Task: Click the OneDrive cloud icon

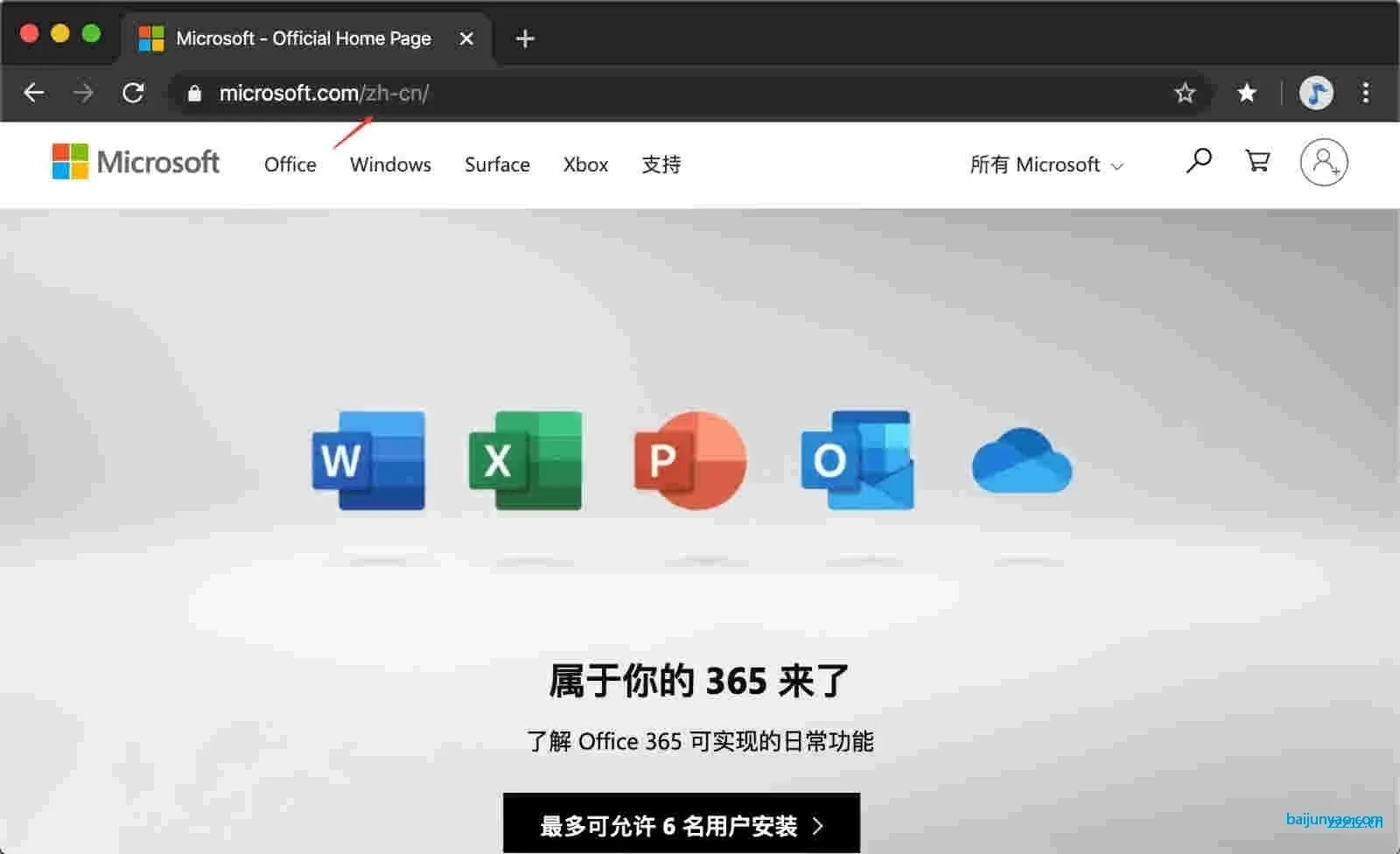Action: click(1022, 460)
